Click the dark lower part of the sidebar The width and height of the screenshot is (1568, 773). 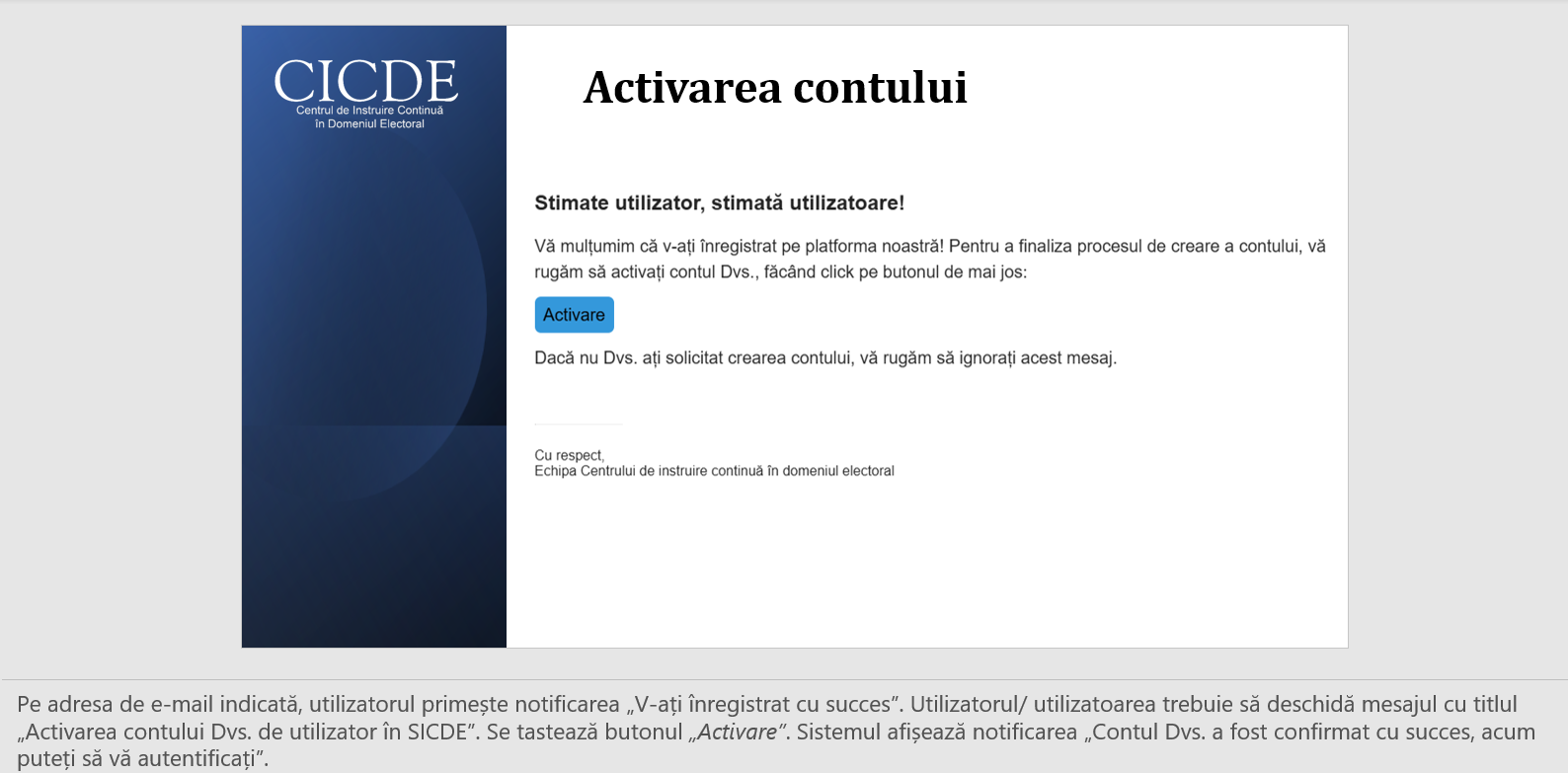point(374,563)
